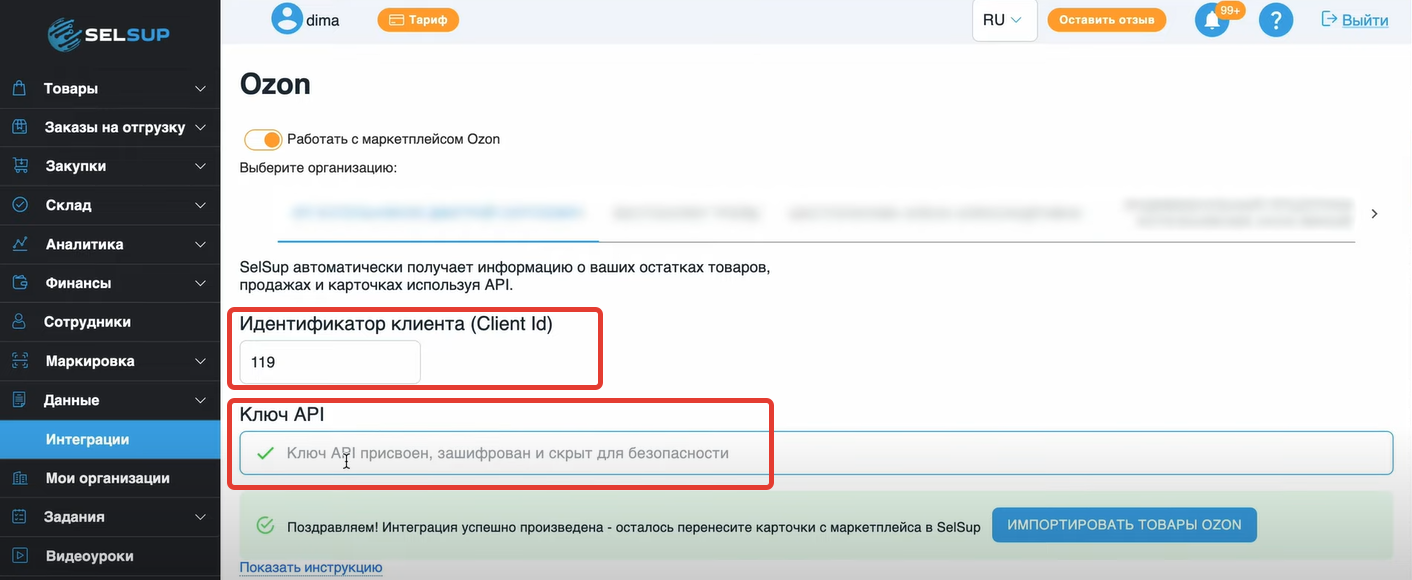Click the SelSup logo

point(109,34)
